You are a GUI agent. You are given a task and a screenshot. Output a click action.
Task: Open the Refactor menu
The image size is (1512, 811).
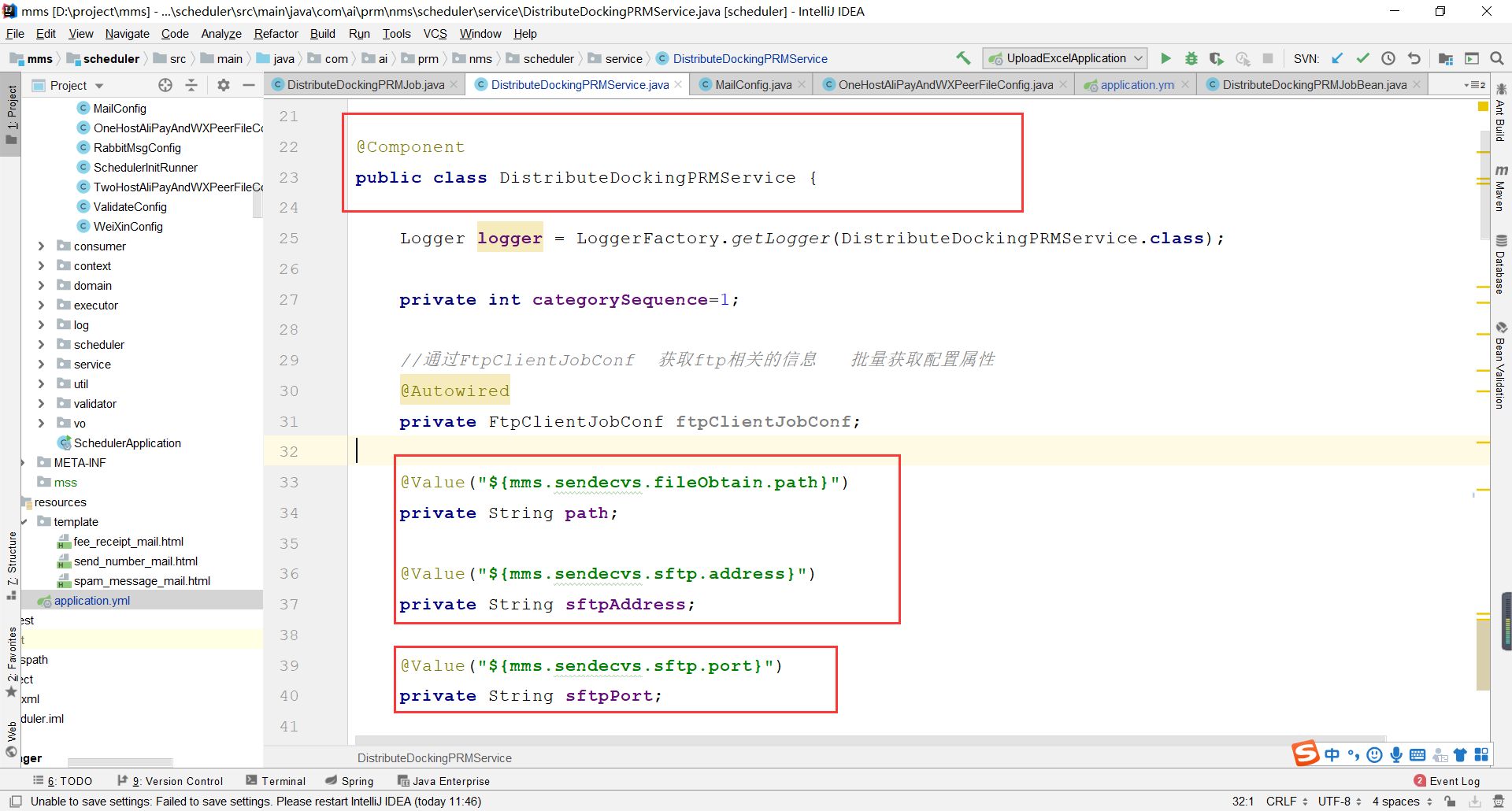click(x=276, y=34)
